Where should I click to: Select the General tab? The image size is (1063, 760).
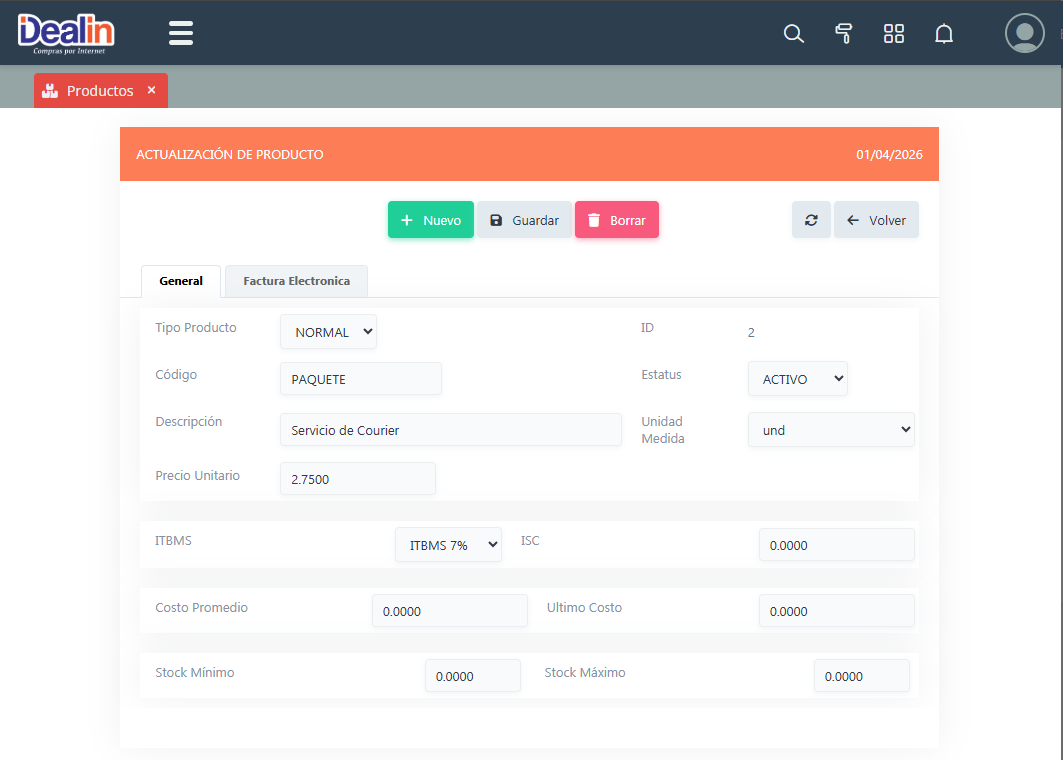(x=181, y=281)
